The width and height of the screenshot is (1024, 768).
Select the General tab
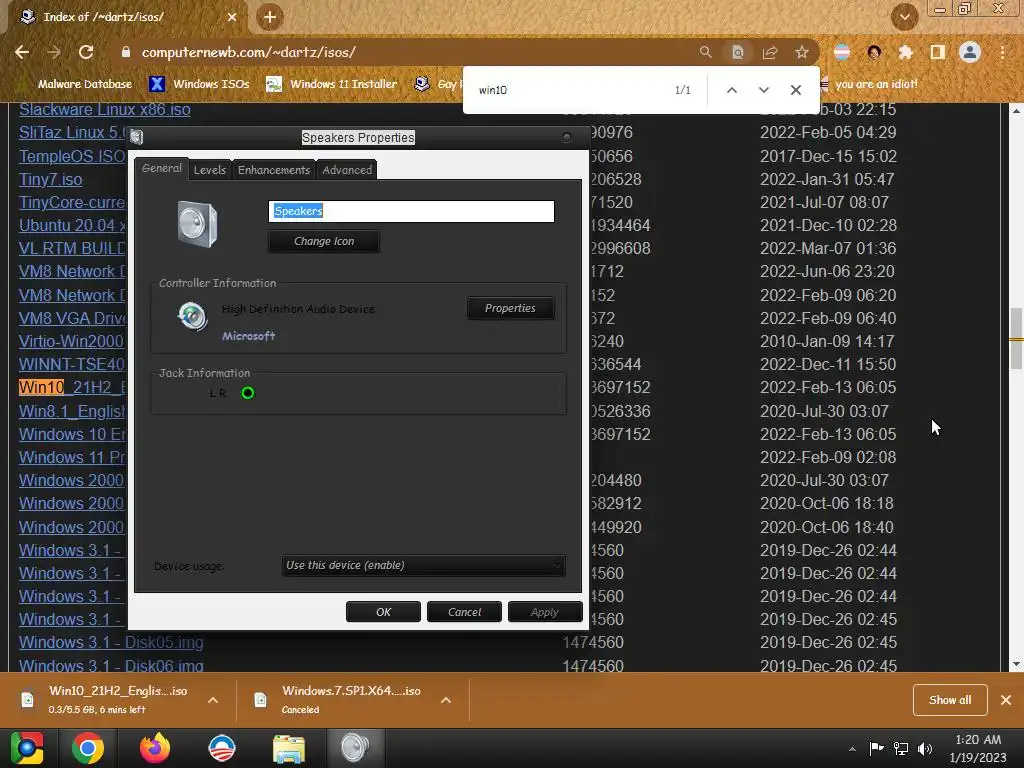coord(161,168)
